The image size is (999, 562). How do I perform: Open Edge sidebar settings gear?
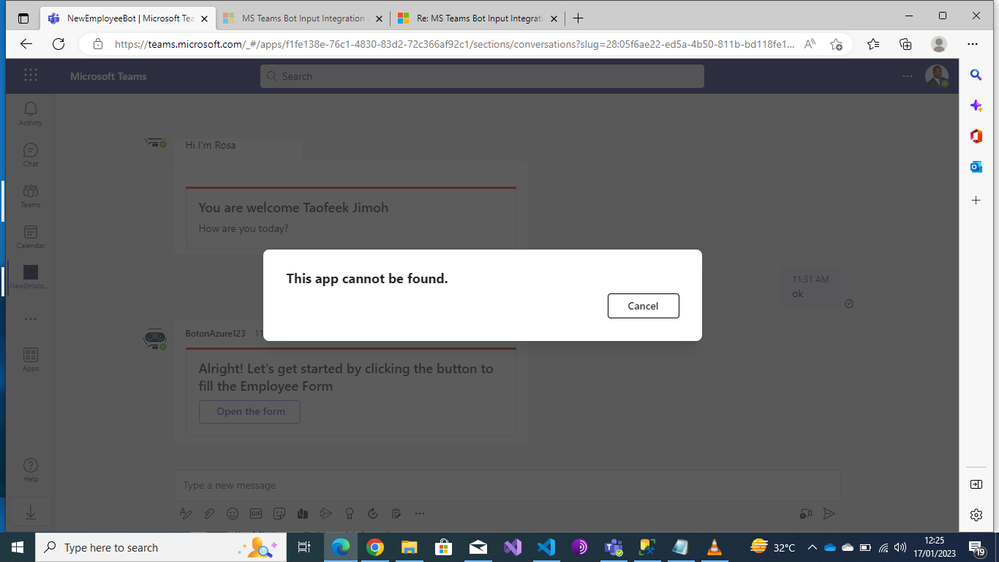pyautogui.click(x=976, y=515)
